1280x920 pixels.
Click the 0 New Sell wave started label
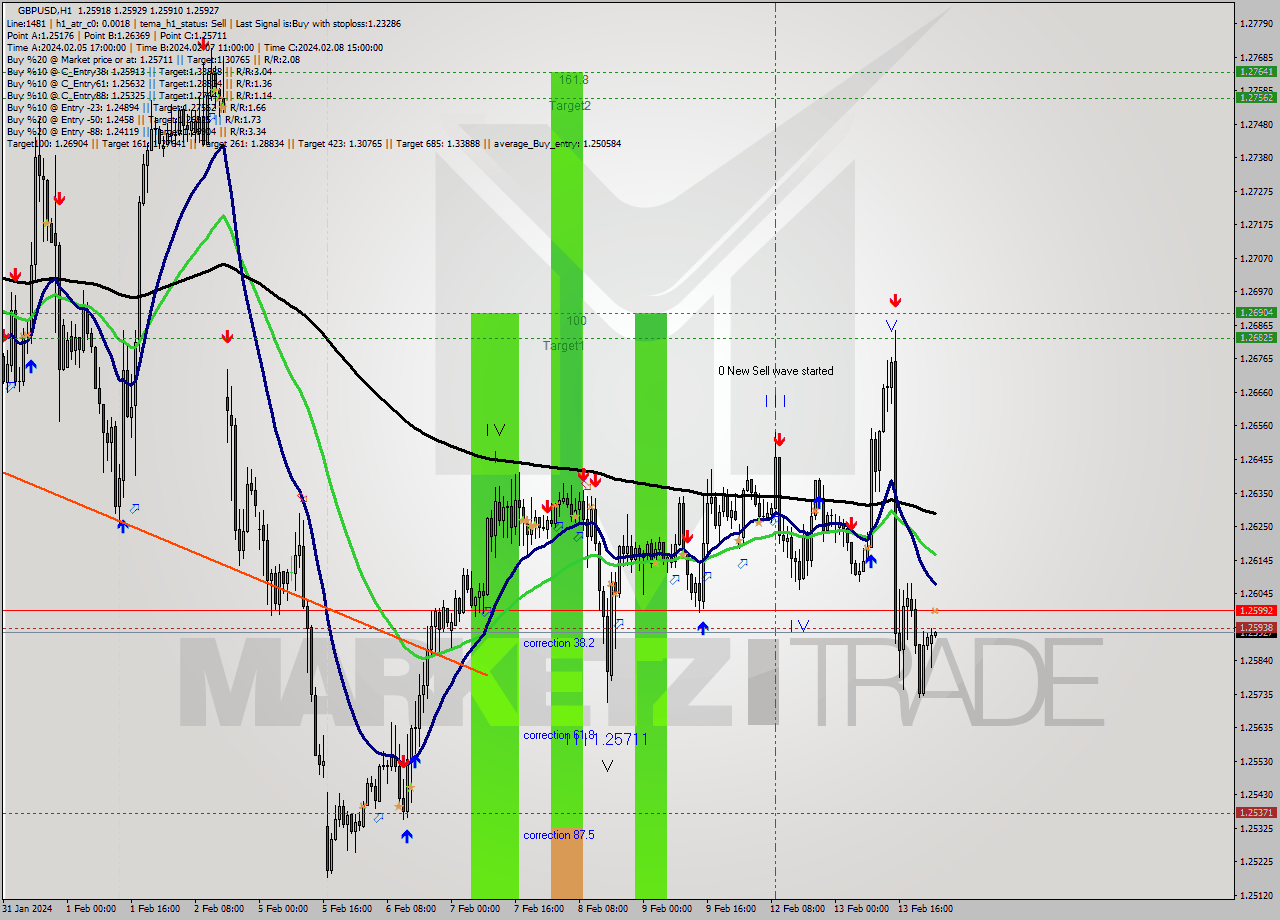coord(775,371)
